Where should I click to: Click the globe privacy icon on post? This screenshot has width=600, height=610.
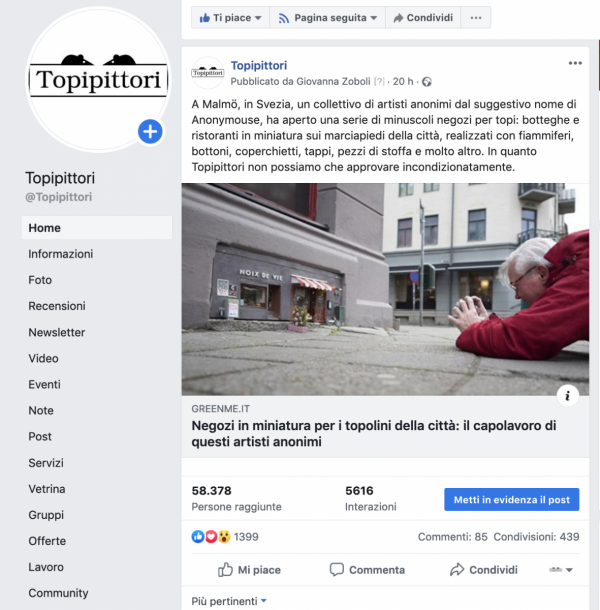pos(427,82)
